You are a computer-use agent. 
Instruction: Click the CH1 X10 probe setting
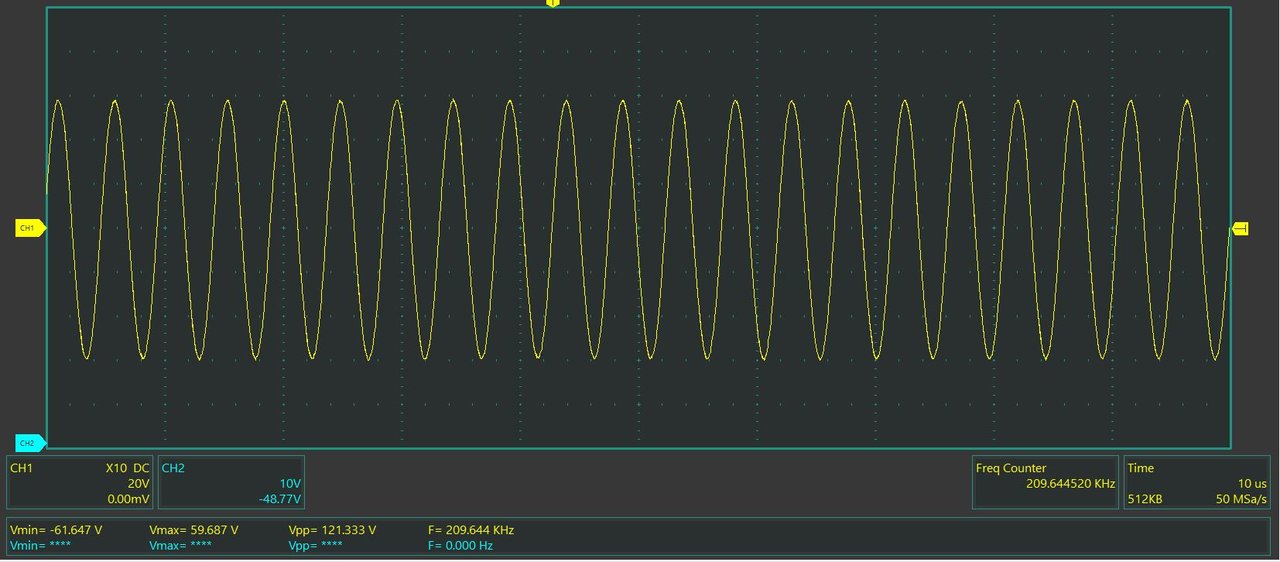(117, 468)
